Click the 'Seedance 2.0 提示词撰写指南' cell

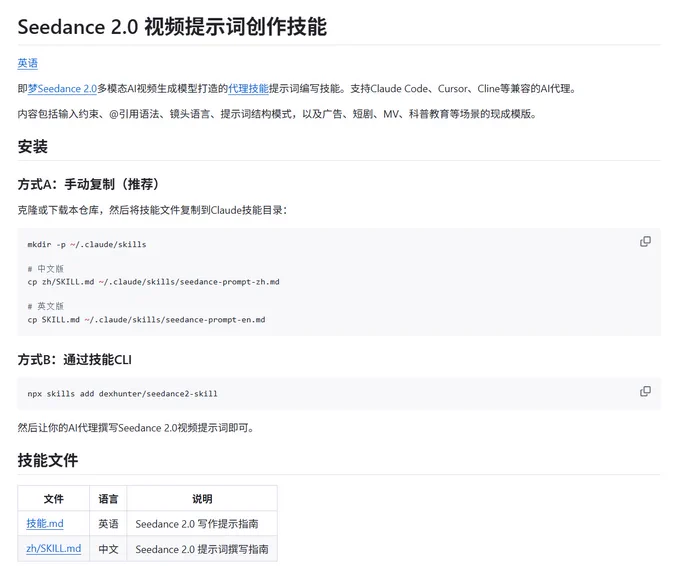coord(202,549)
